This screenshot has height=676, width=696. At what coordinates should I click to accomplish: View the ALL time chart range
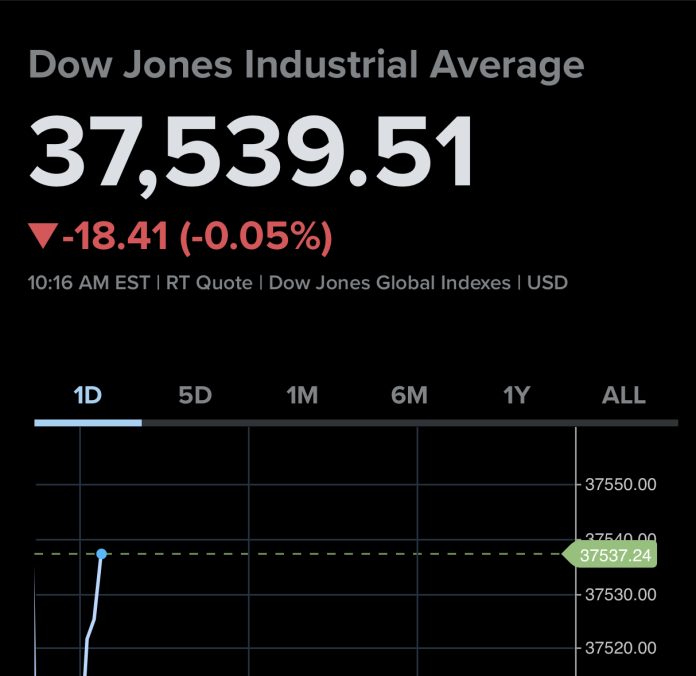(623, 395)
